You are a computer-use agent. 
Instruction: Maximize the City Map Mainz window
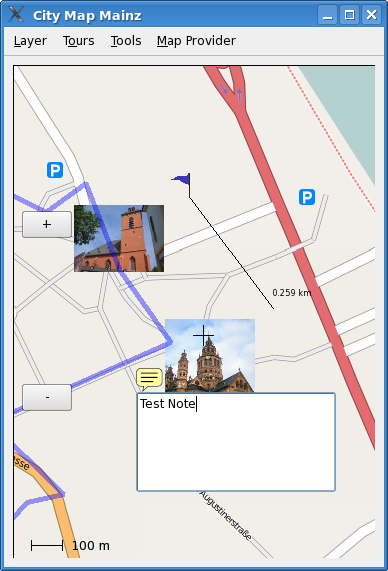coord(349,15)
